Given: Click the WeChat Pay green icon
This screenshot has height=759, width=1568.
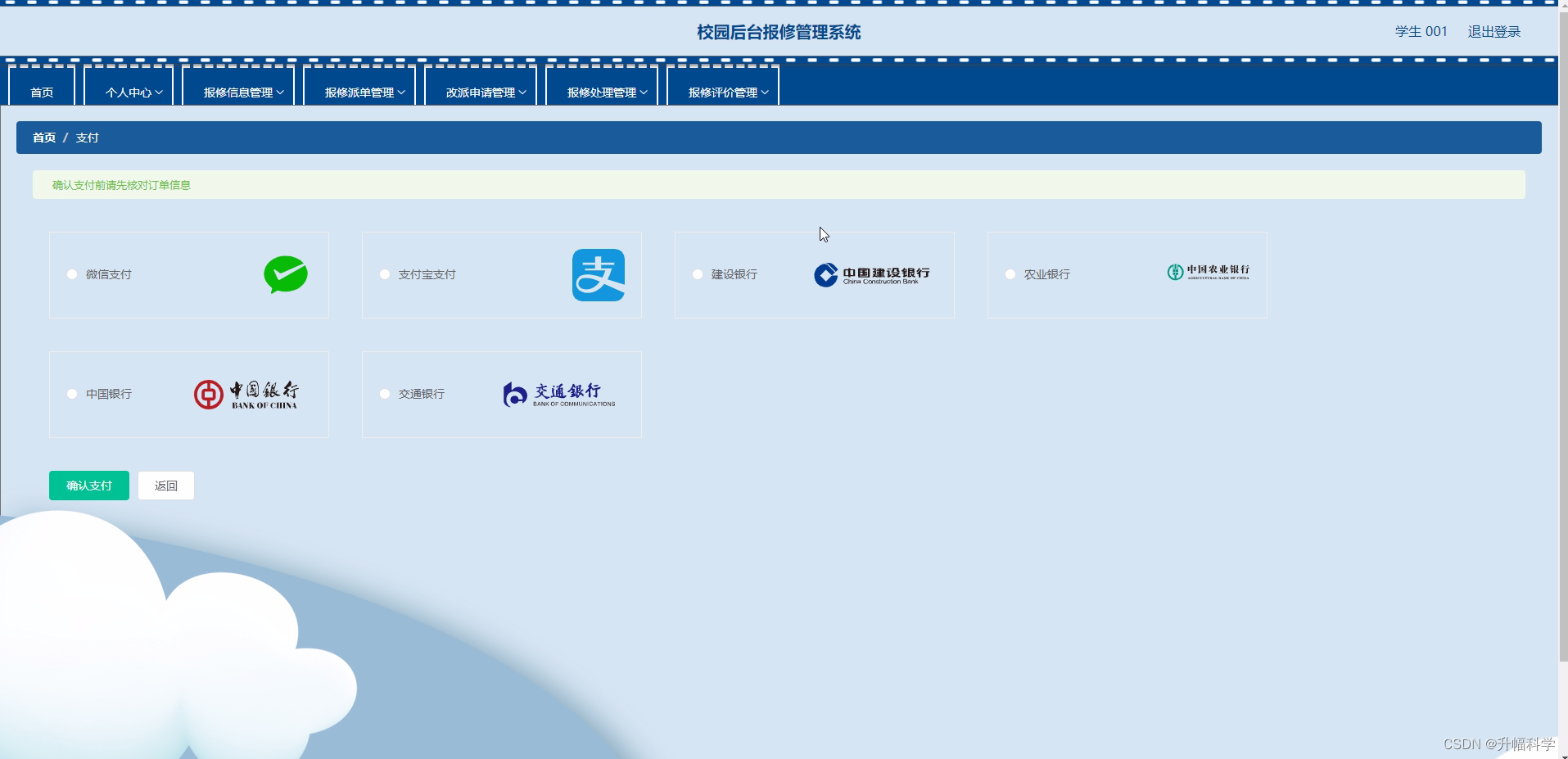Looking at the screenshot, I should [286, 274].
